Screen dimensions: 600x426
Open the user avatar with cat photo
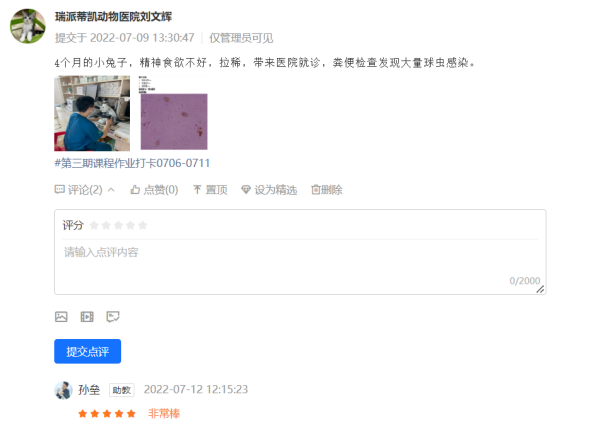point(28,26)
